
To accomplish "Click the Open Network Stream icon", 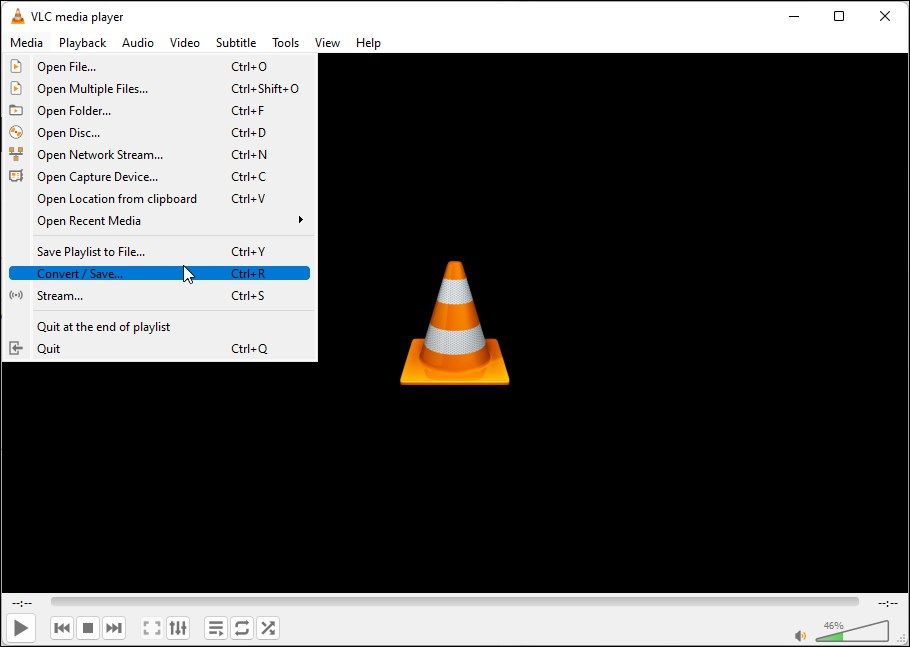I will (15, 154).
